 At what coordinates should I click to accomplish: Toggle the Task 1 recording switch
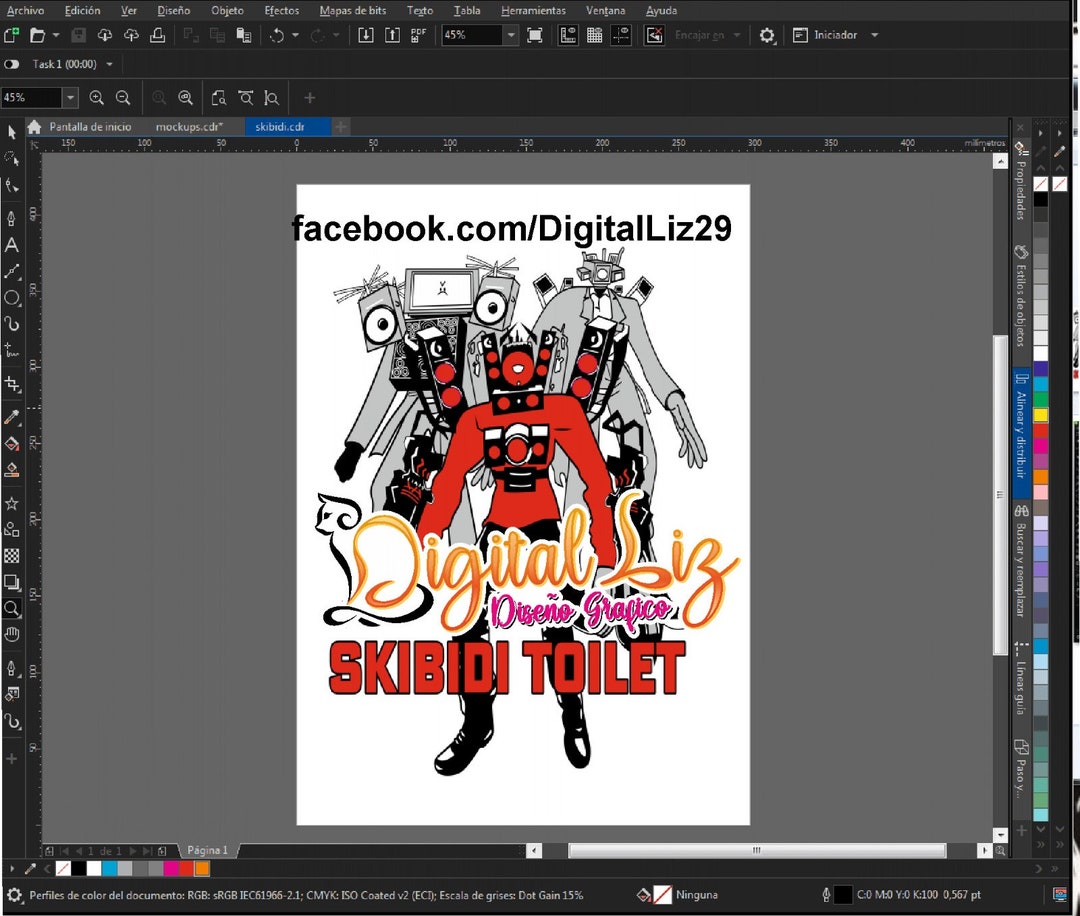(x=11, y=64)
